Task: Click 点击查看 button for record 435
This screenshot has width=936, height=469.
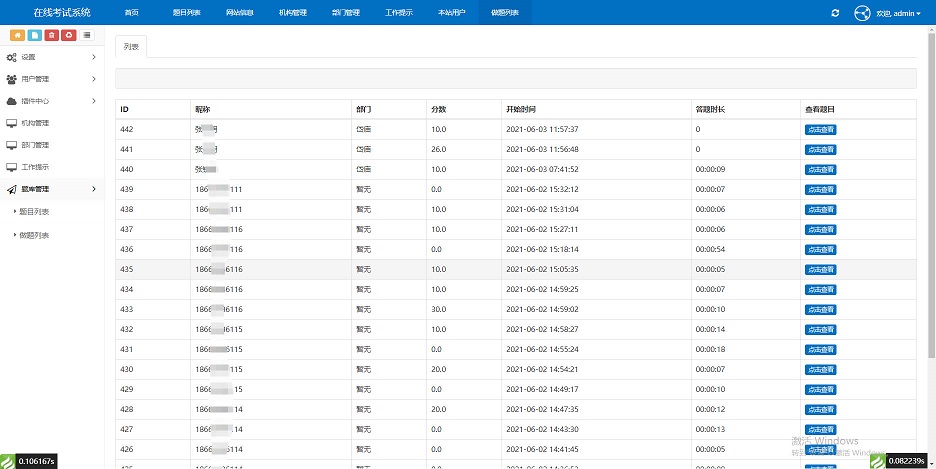Action: point(820,269)
